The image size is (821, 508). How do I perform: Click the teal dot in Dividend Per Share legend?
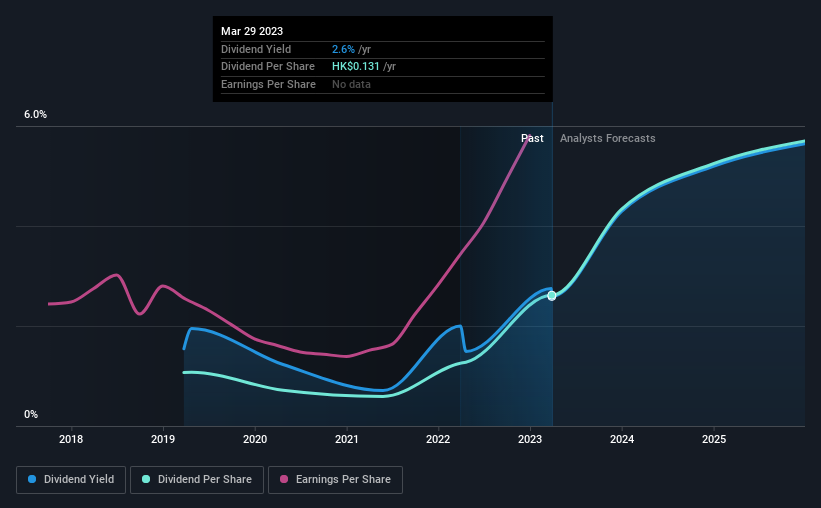click(x=146, y=479)
